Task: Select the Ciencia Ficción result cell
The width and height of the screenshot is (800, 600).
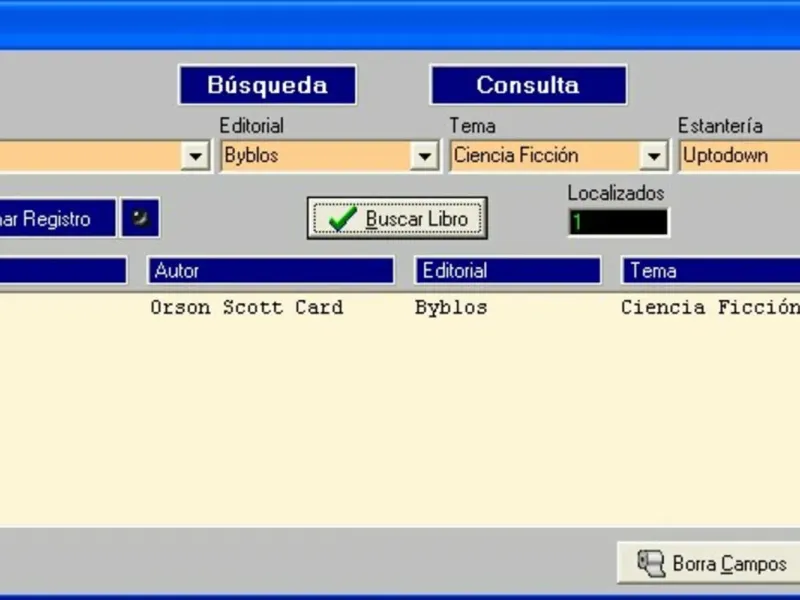Action: coord(710,308)
